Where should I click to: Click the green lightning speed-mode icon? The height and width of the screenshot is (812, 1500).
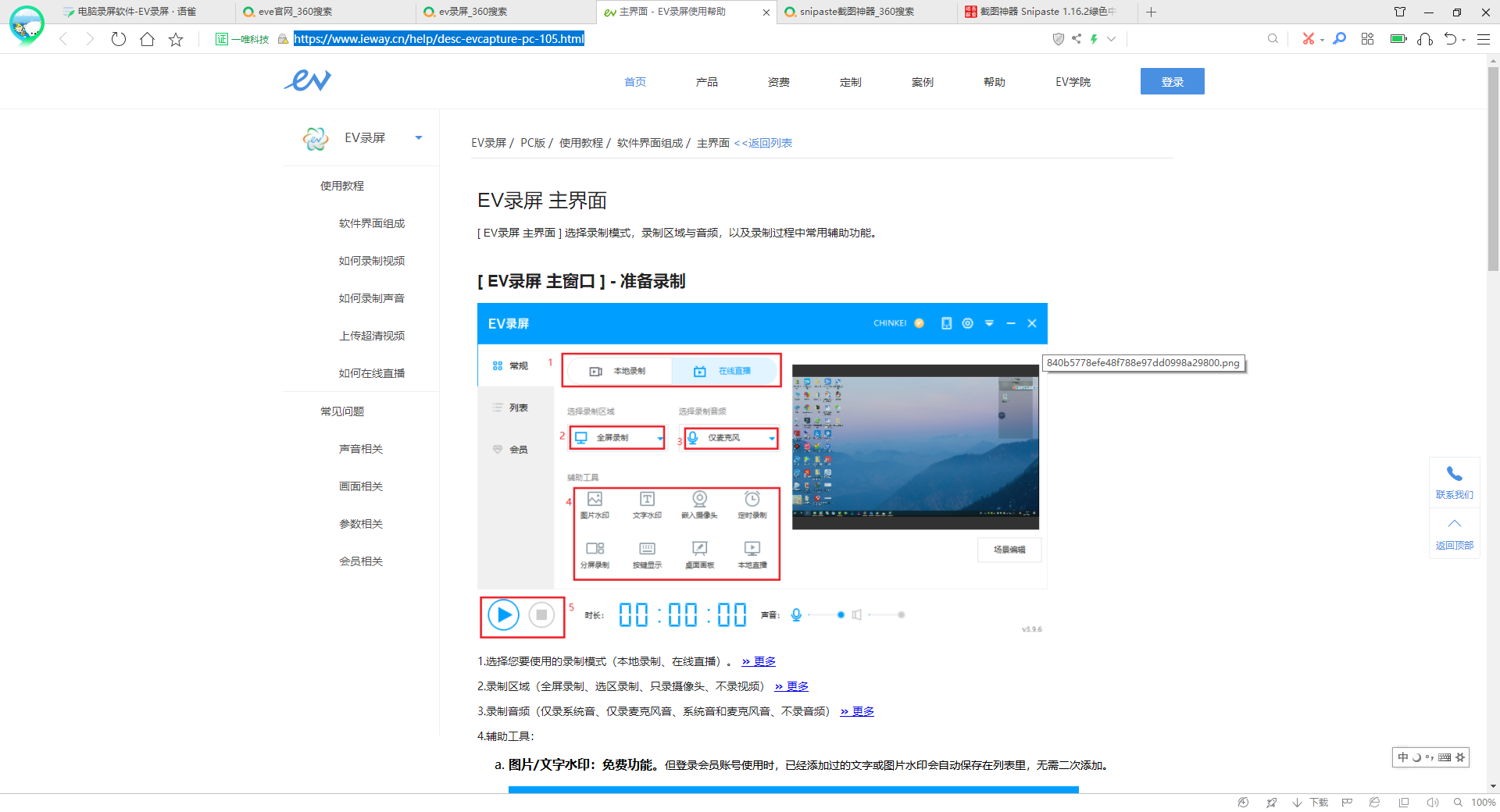1095,39
